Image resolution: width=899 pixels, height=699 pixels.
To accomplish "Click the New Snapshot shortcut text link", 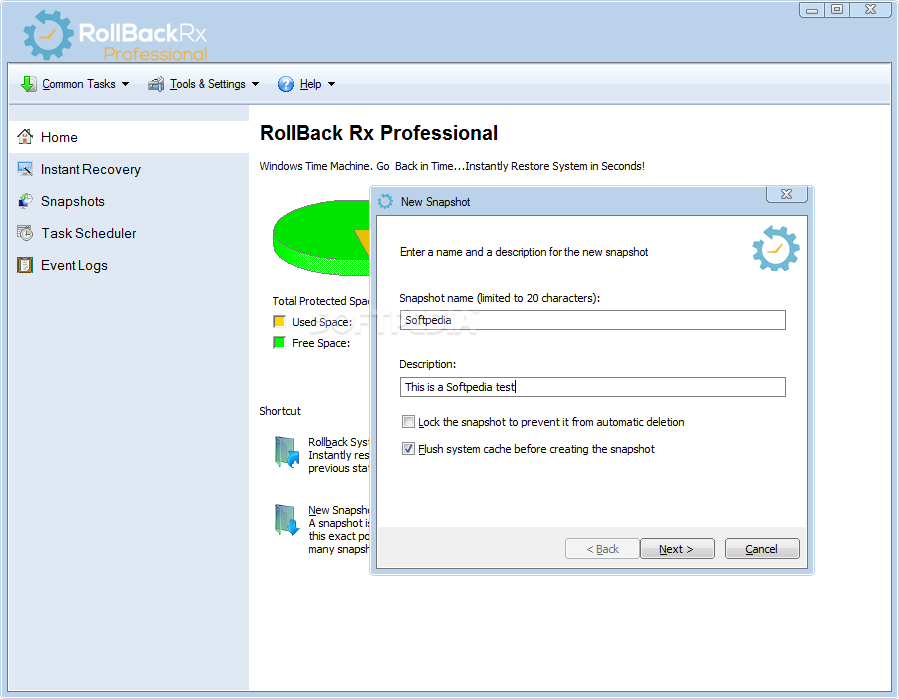I will 338,510.
